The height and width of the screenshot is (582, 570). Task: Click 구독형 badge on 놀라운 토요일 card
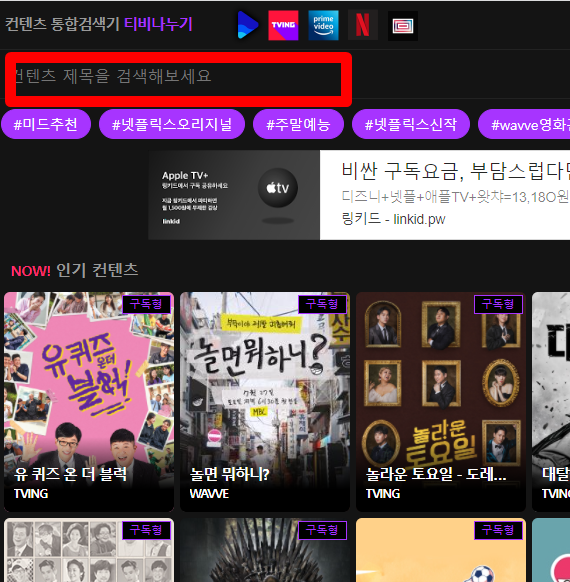tap(498, 304)
